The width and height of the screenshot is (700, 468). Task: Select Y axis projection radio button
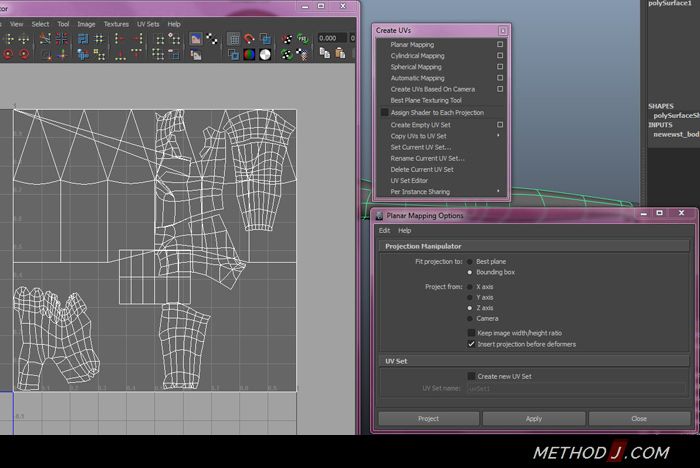coord(470,297)
